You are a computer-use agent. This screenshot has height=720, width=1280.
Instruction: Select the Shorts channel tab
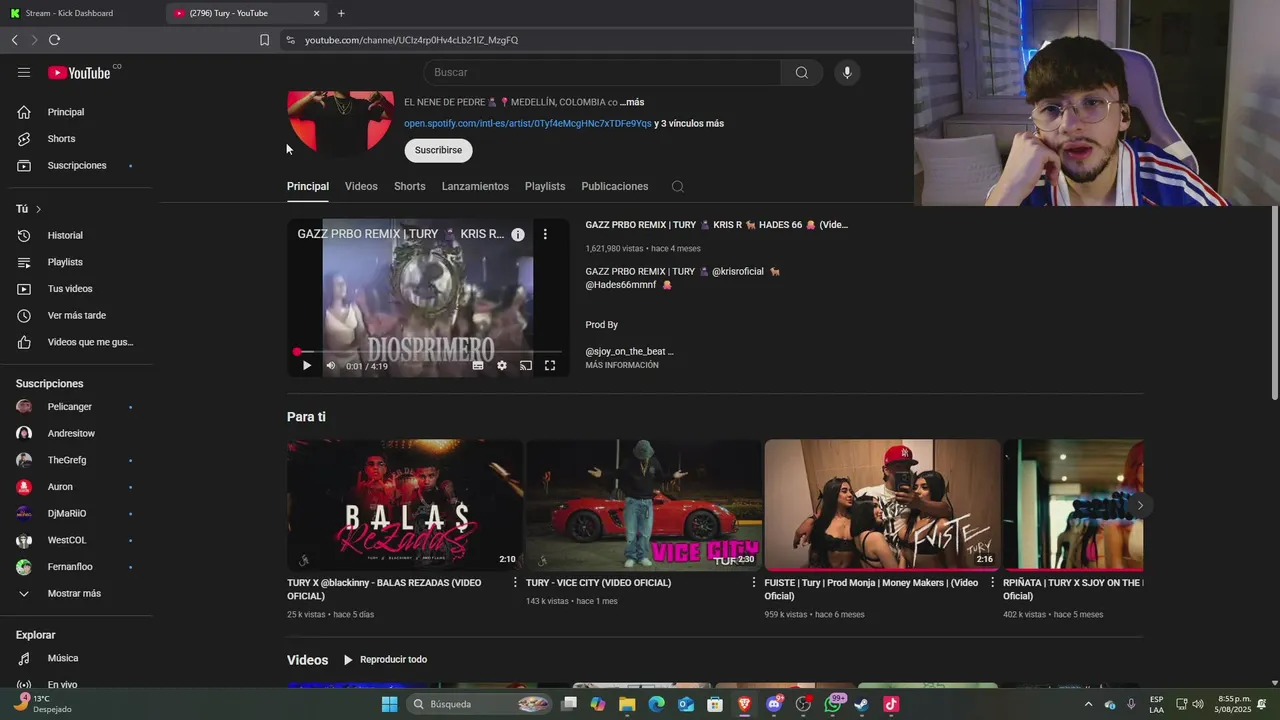tap(409, 186)
